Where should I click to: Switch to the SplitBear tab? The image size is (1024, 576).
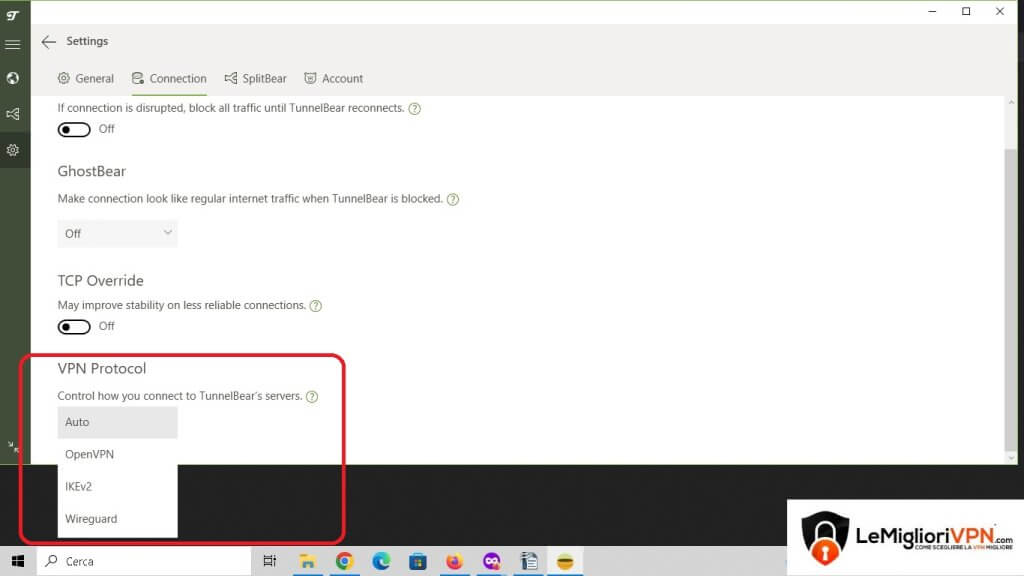coord(255,78)
